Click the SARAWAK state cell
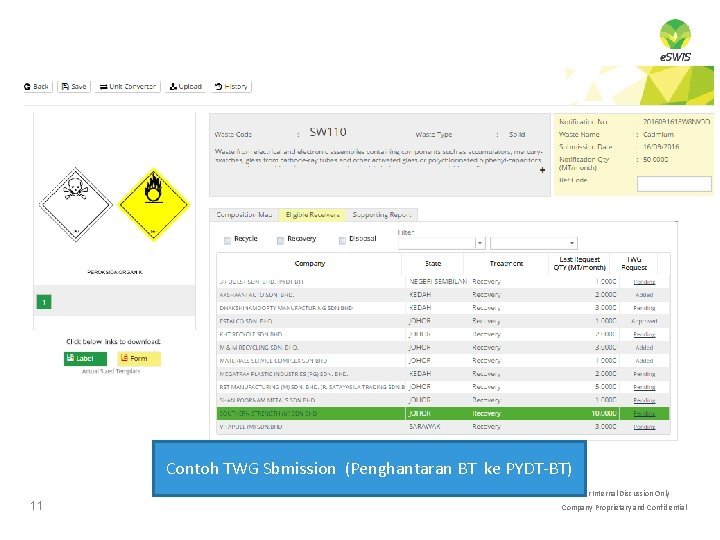Viewport: 720px width, 540px height. click(x=425, y=427)
